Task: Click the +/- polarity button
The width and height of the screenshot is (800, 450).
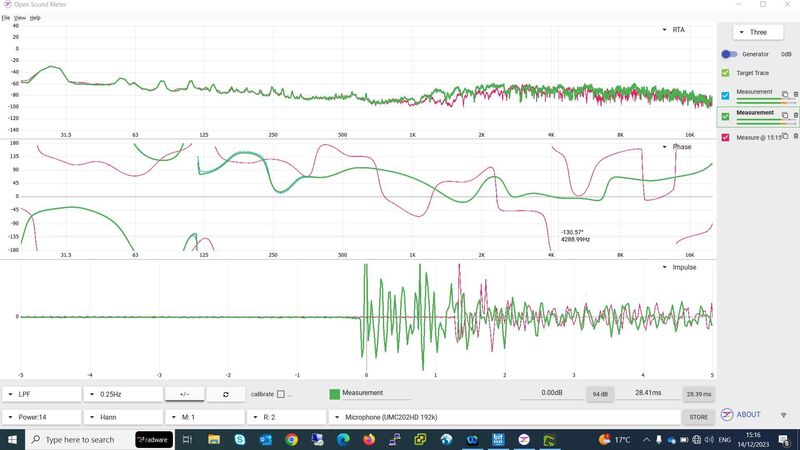Action: pyautogui.click(x=185, y=394)
